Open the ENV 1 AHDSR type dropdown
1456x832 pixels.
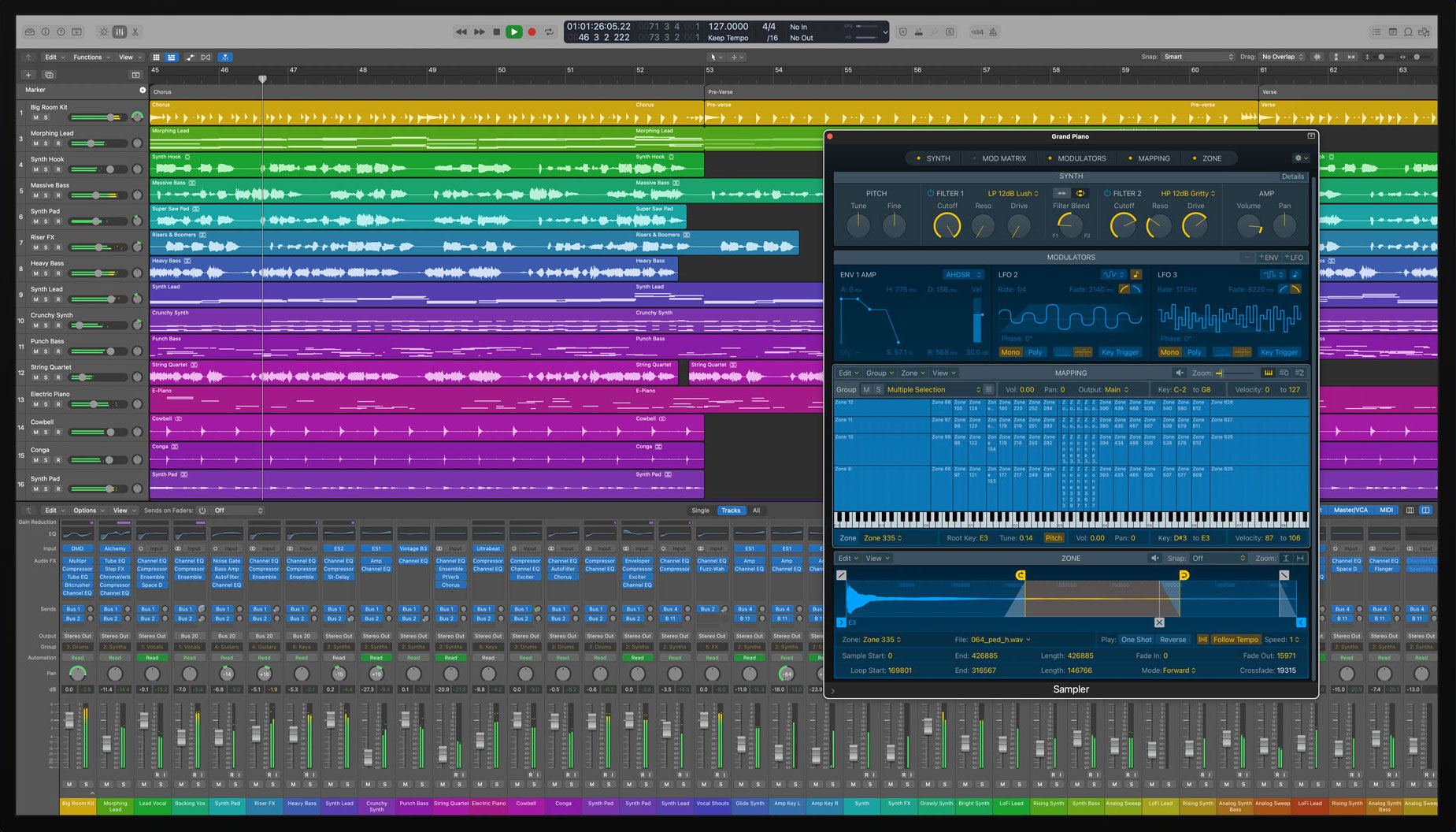point(963,275)
